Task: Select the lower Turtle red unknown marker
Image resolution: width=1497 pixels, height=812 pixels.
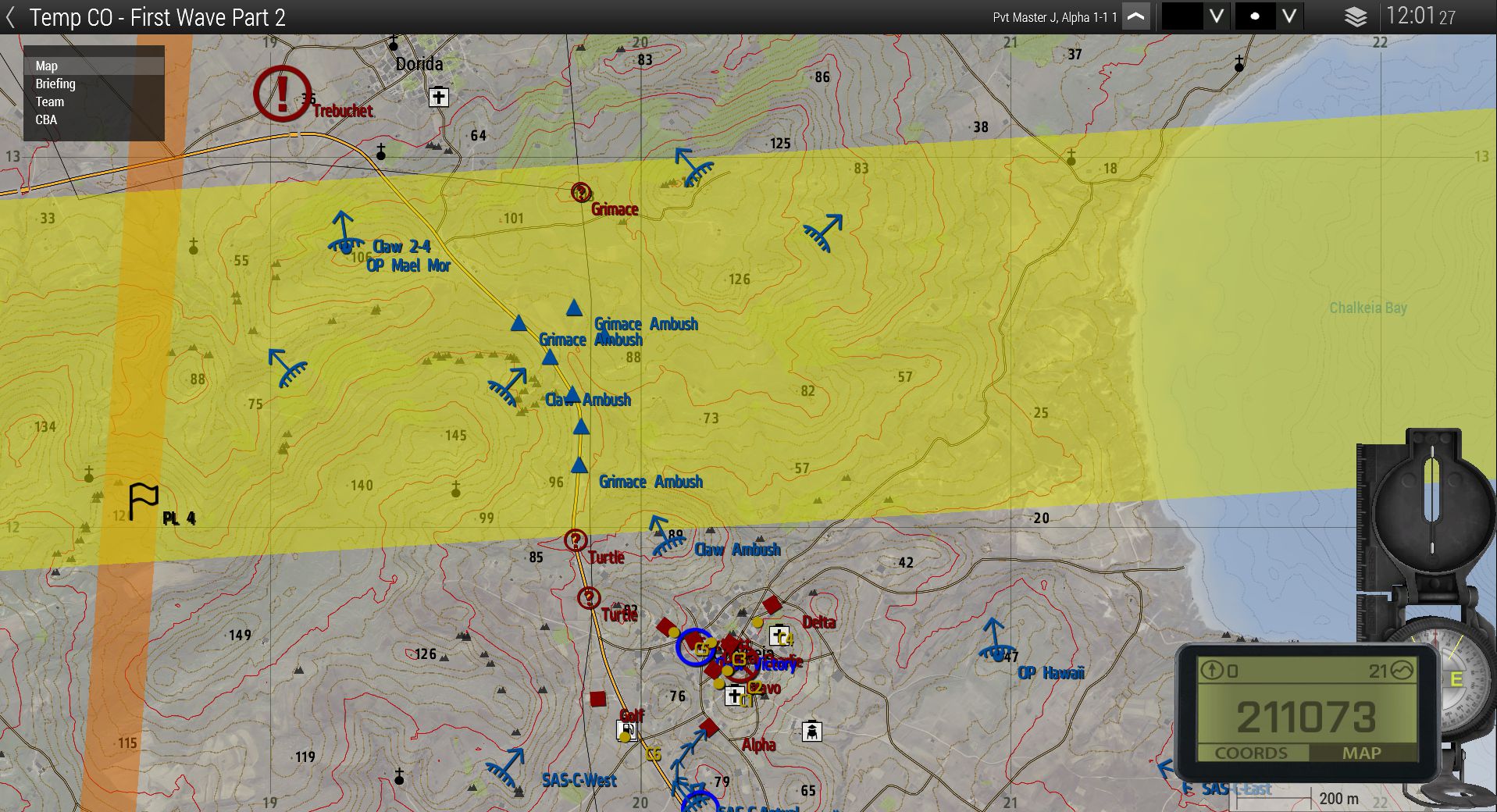Action: click(x=589, y=598)
